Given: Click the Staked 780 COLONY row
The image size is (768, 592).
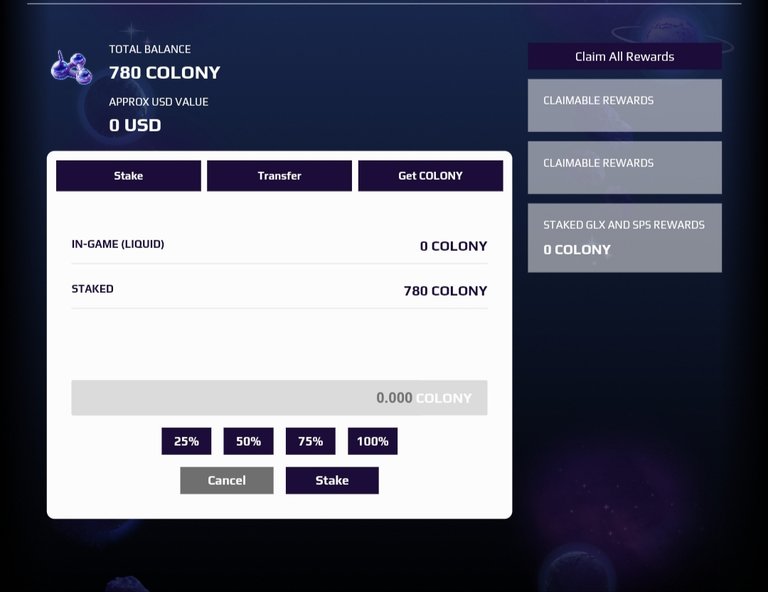Looking at the screenshot, I should click(x=279, y=290).
